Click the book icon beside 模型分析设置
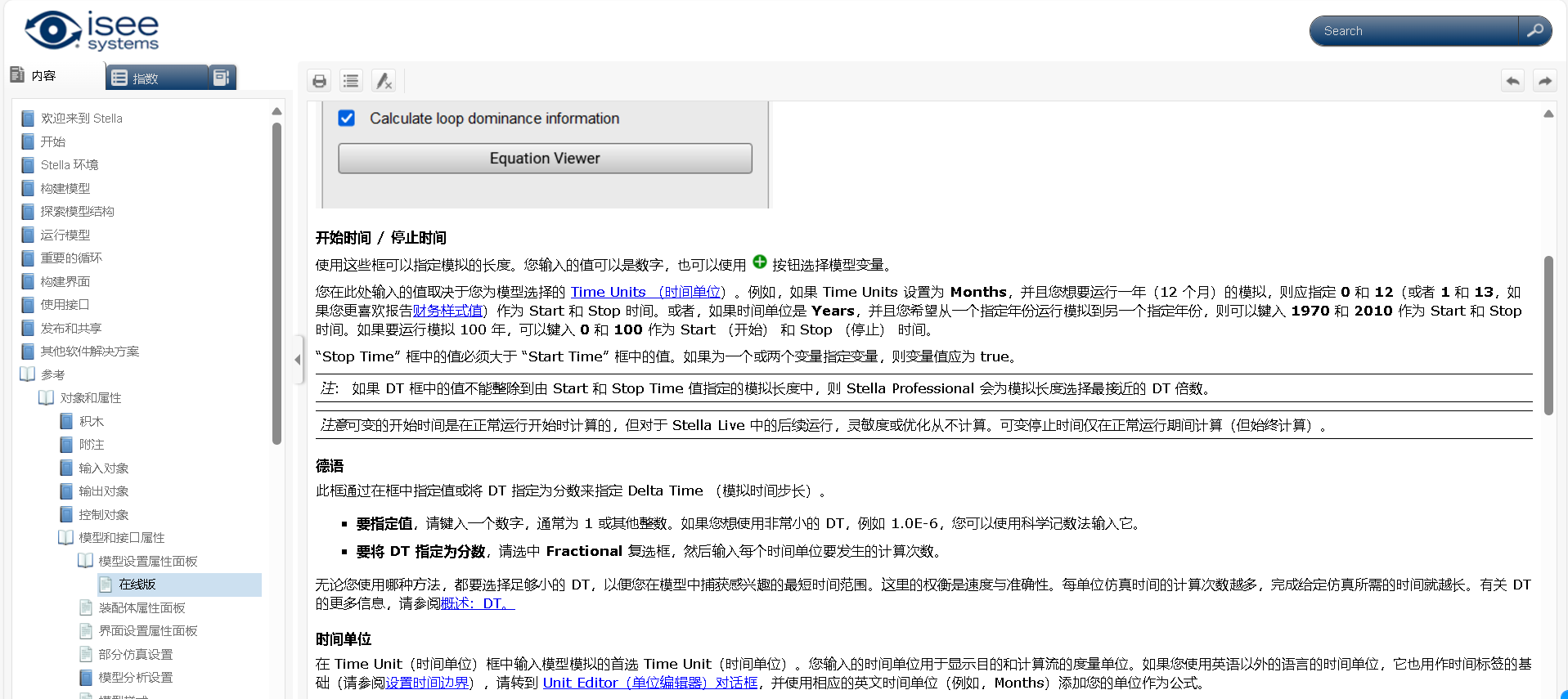 point(86,677)
